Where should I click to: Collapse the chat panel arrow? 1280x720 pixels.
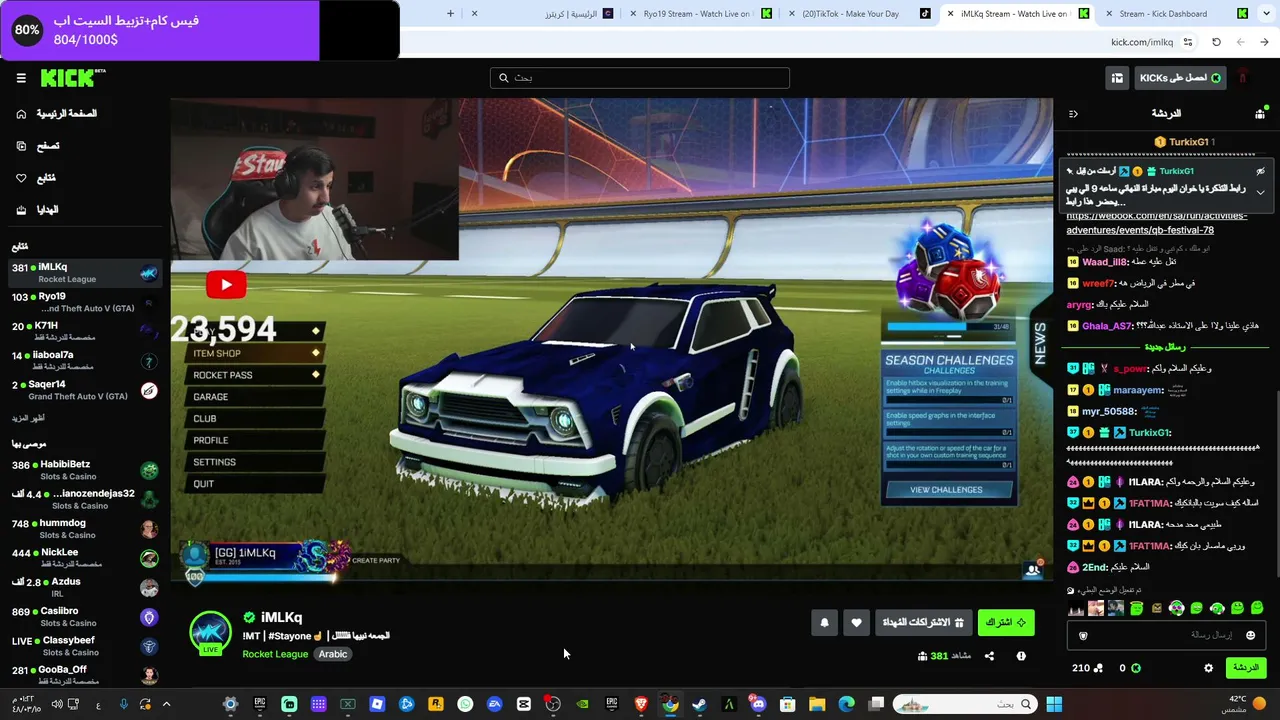(x=1073, y=114)
